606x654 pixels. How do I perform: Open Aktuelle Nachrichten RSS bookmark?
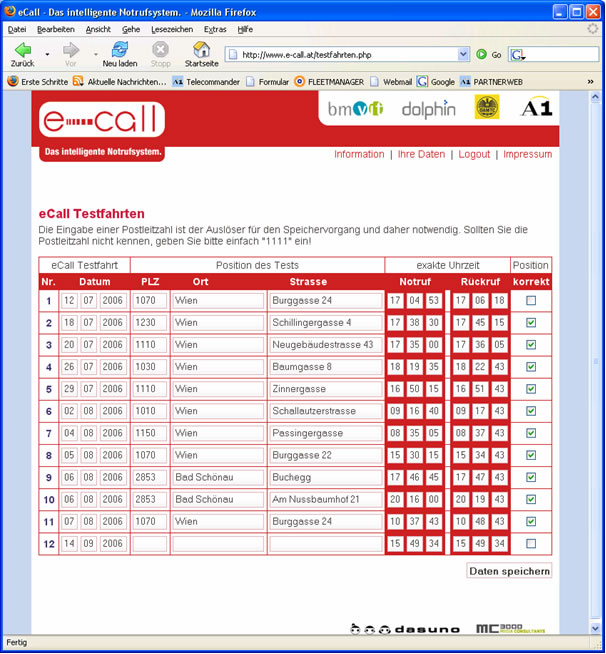(119, 81)
